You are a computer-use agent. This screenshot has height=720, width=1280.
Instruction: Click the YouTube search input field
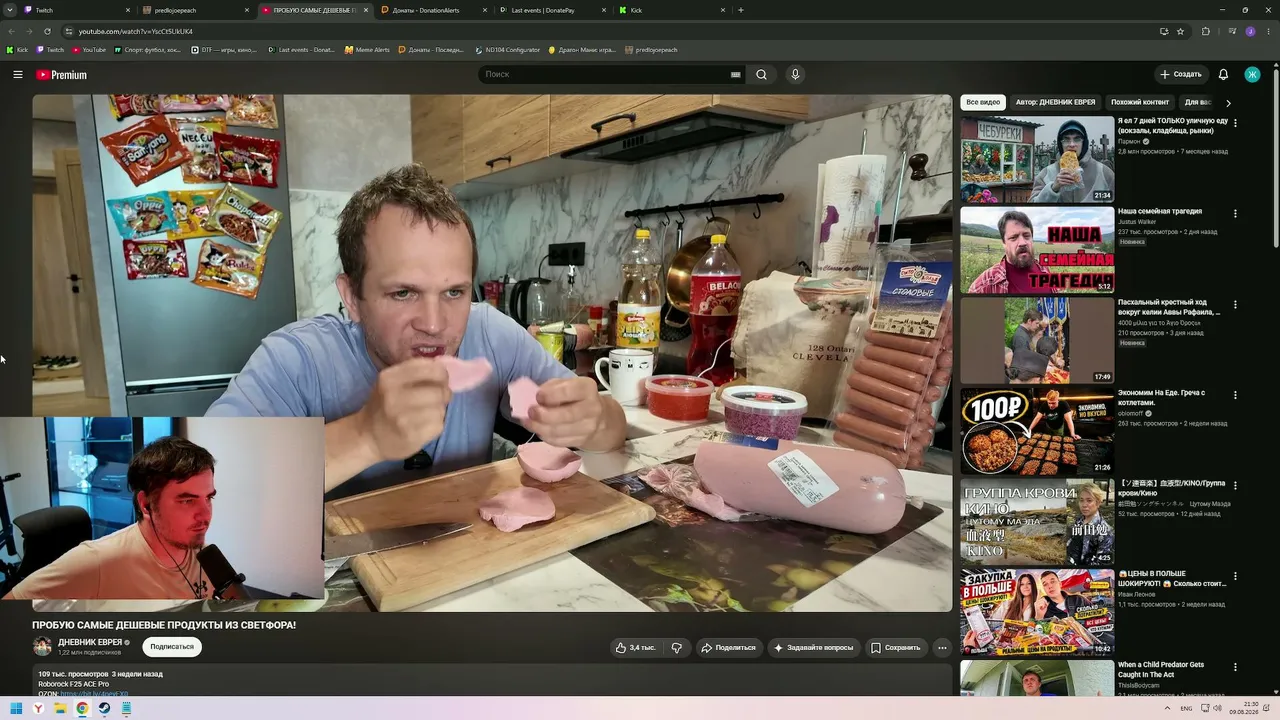click(x=605, y=74)
